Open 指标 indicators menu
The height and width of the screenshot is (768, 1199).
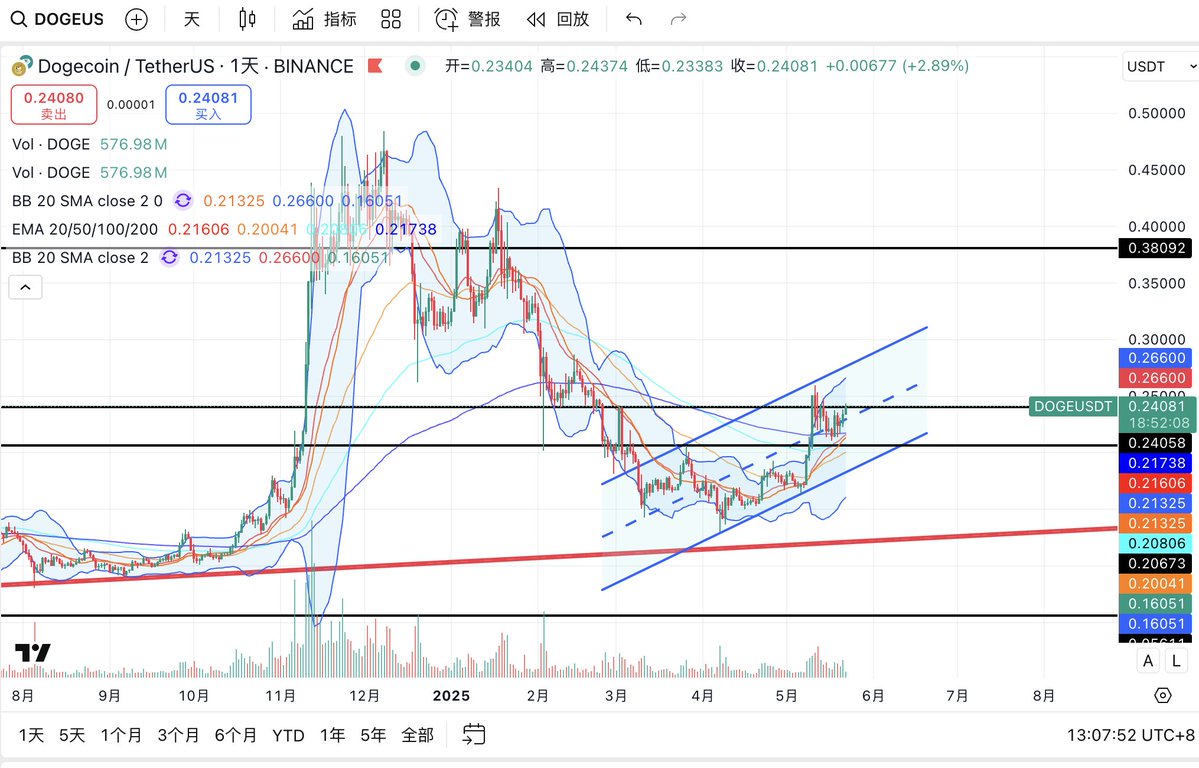pos(325,19)
